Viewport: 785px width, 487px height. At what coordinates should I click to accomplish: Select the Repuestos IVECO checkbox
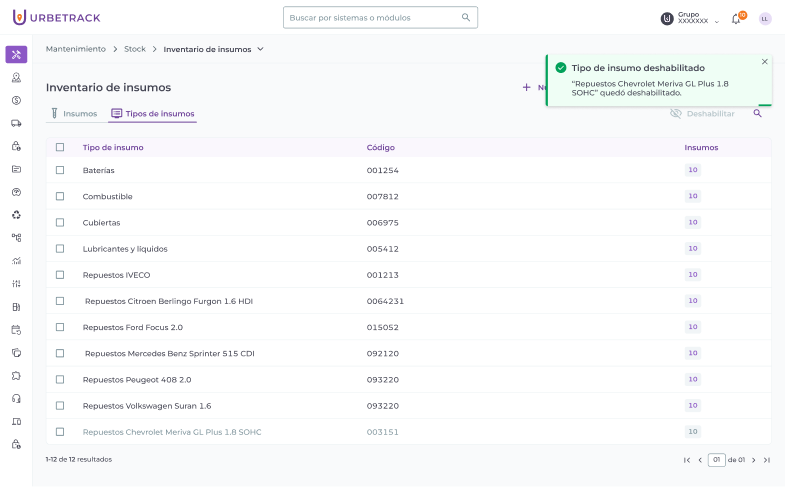coord(60,275)
